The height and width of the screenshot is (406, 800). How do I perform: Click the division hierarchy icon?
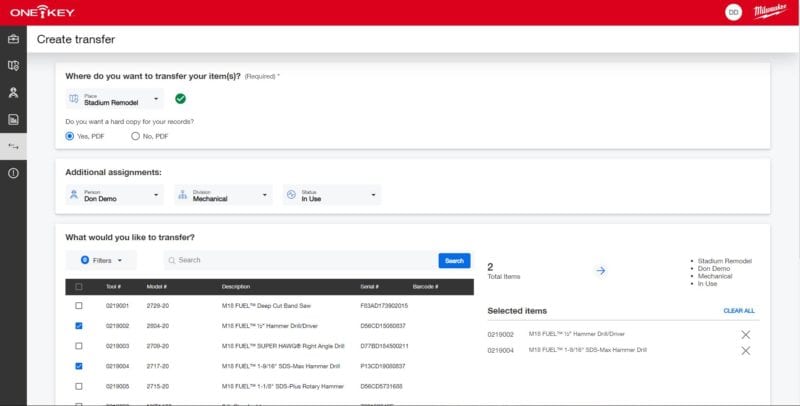[183, 195]
